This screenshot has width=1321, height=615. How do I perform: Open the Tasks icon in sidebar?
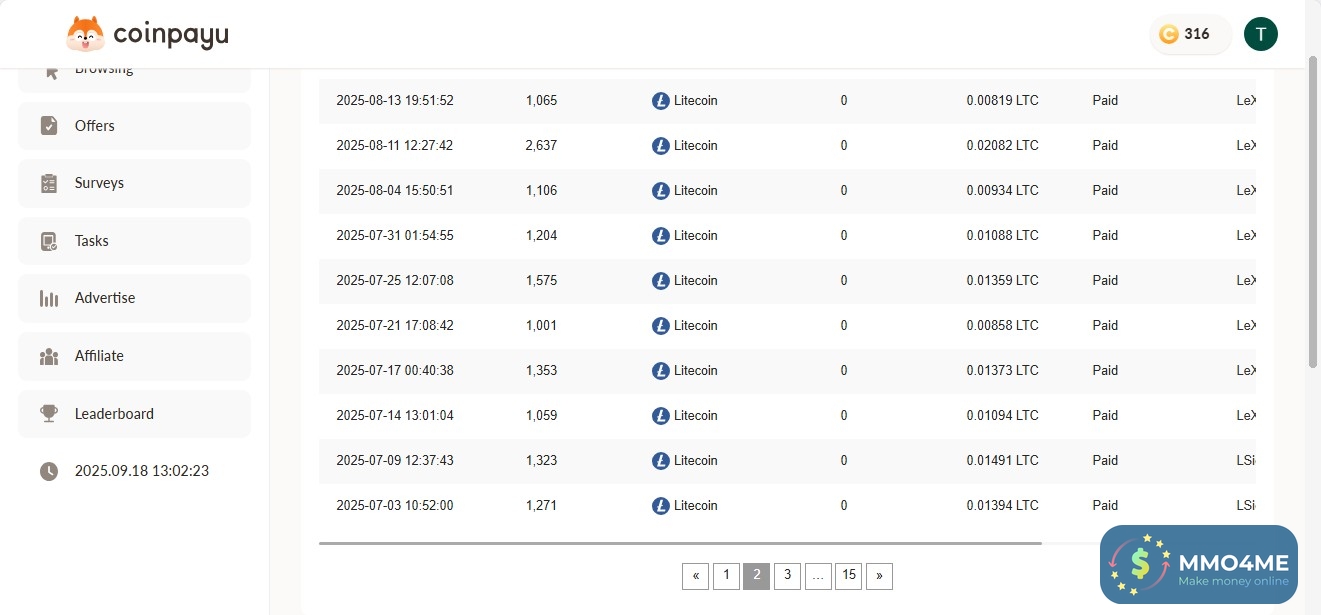coord(49,241)
